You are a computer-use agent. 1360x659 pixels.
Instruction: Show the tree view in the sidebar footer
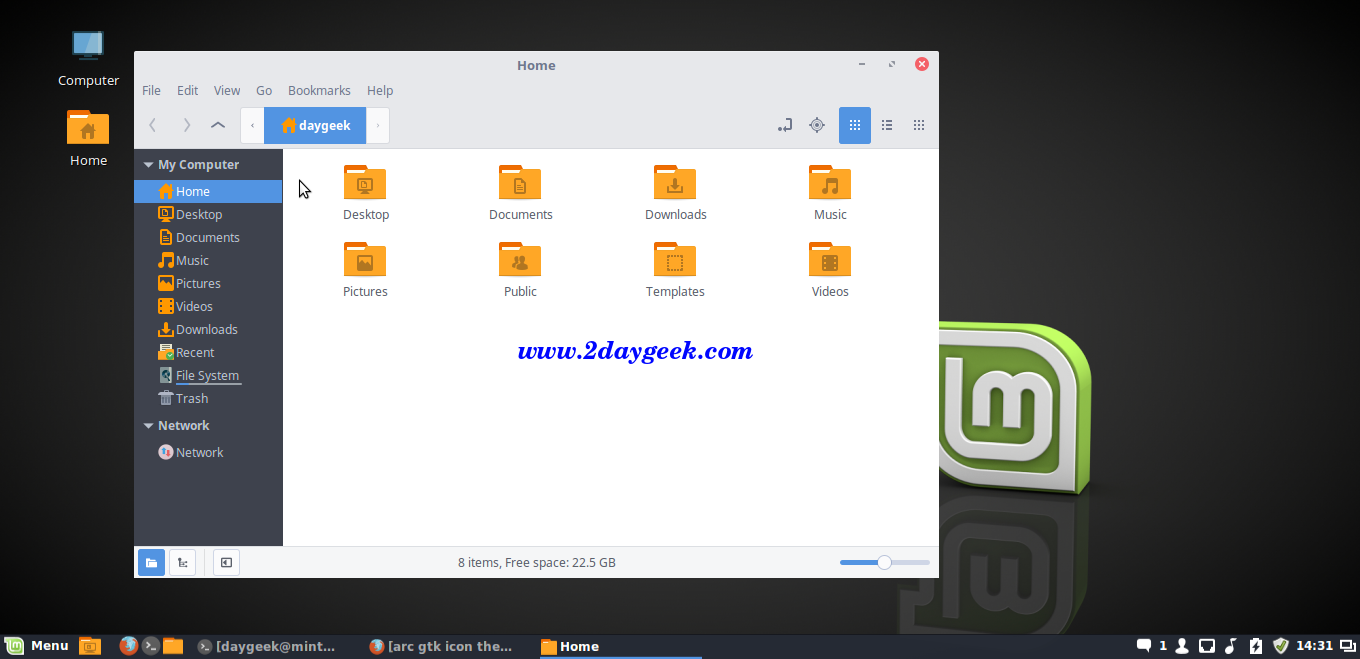tap(182, 563)
